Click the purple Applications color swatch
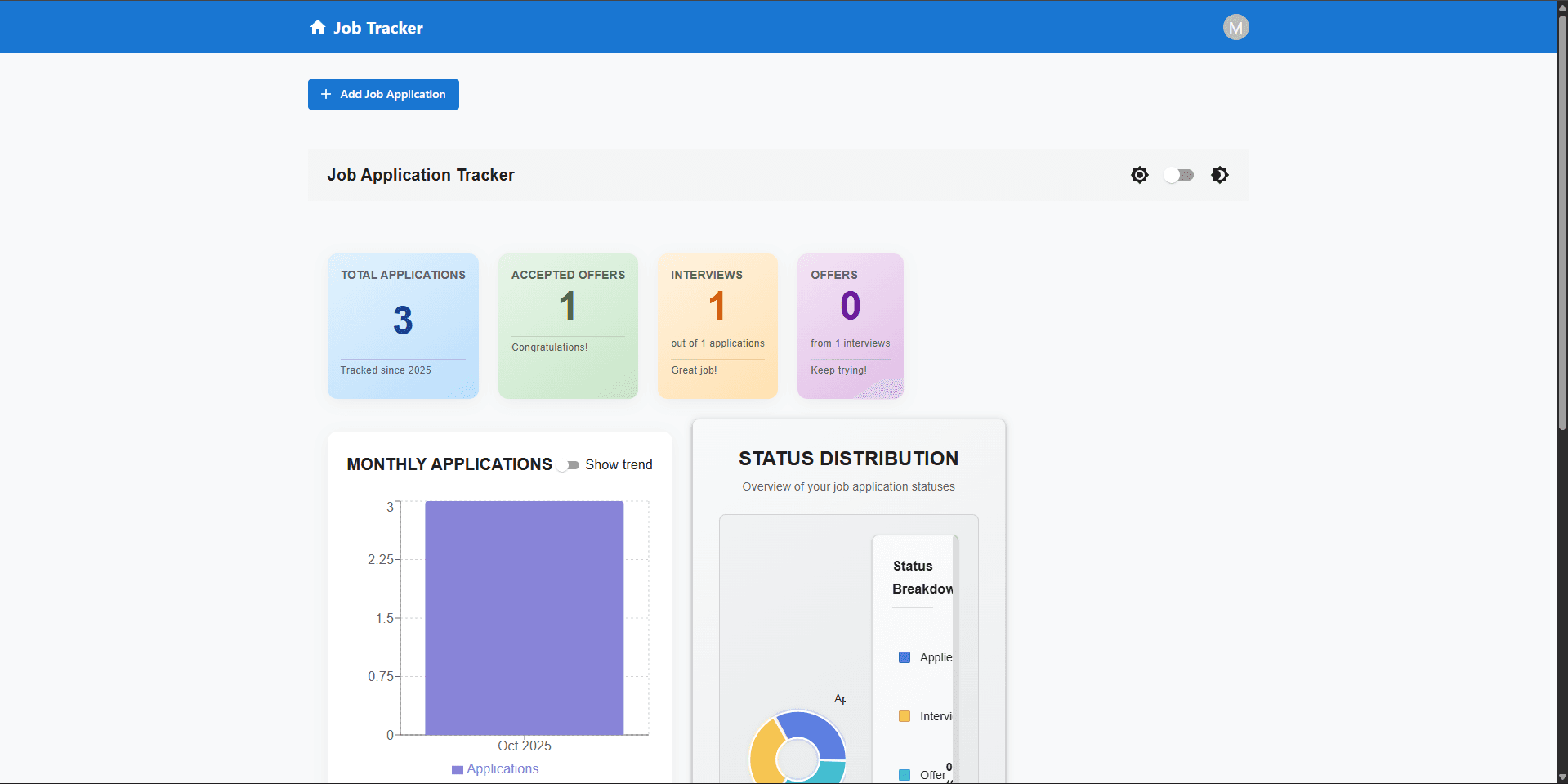 coord(457,768)
